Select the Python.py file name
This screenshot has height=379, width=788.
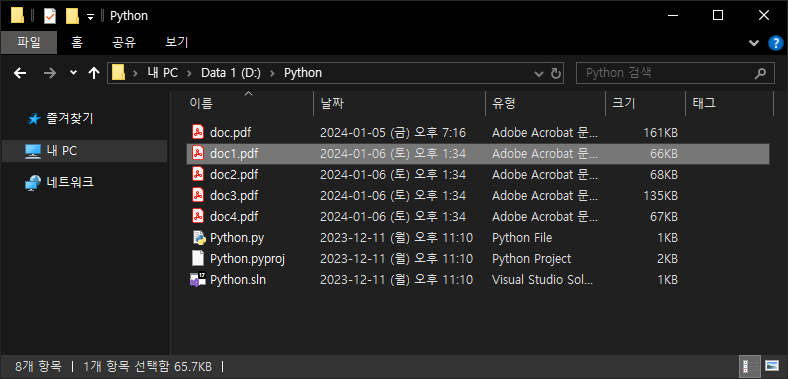pos(237,237)
